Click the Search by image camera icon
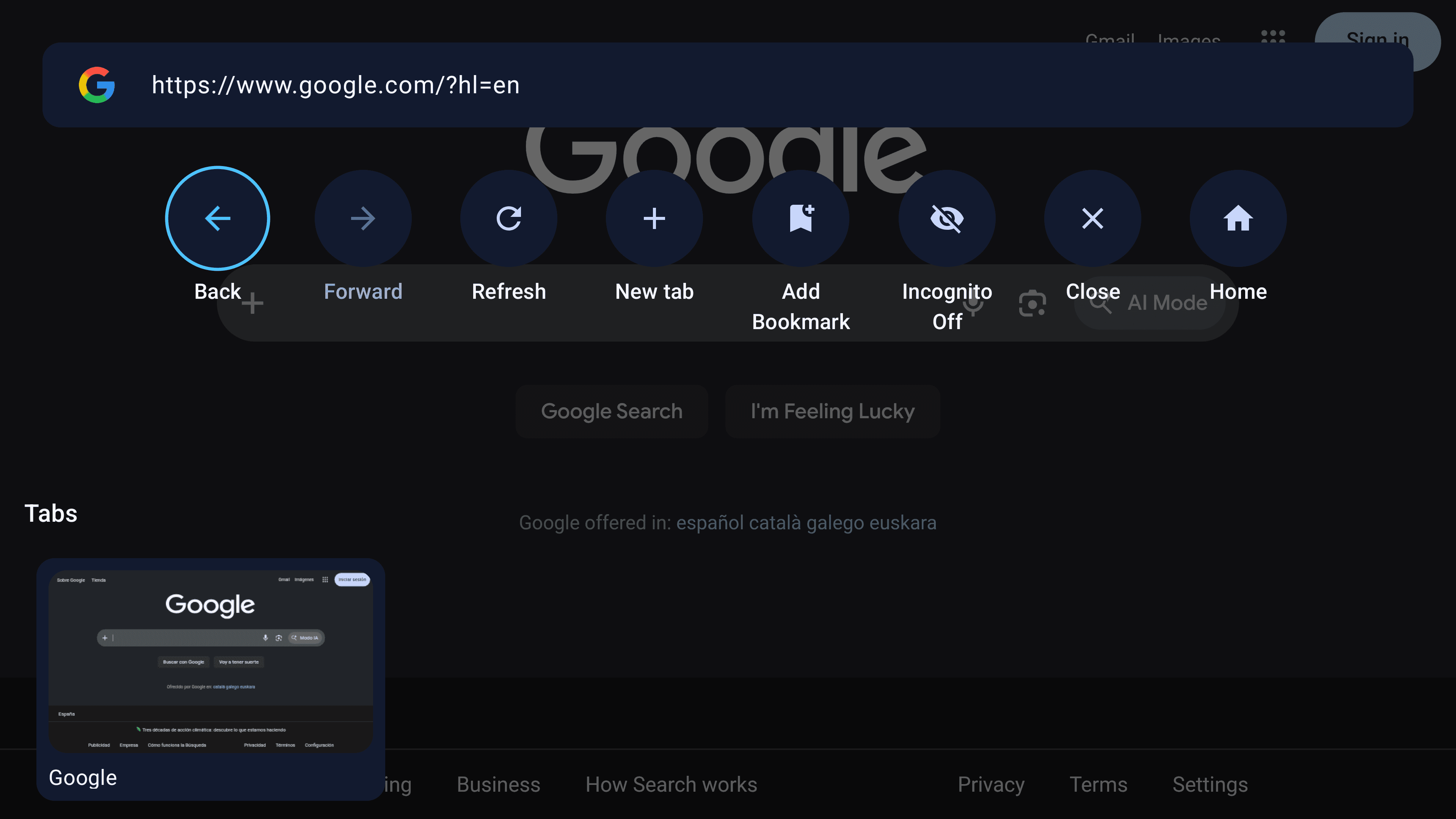 point(1032,303)
